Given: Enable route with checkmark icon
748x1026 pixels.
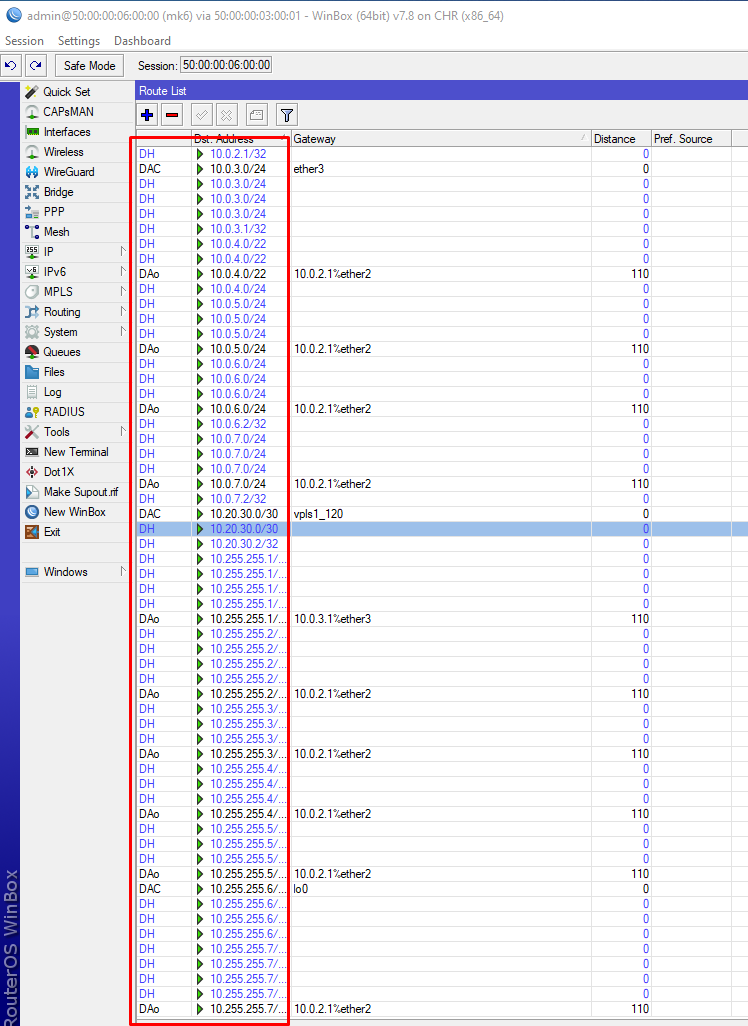Looking at the screenshot, I should coord(202,115).
